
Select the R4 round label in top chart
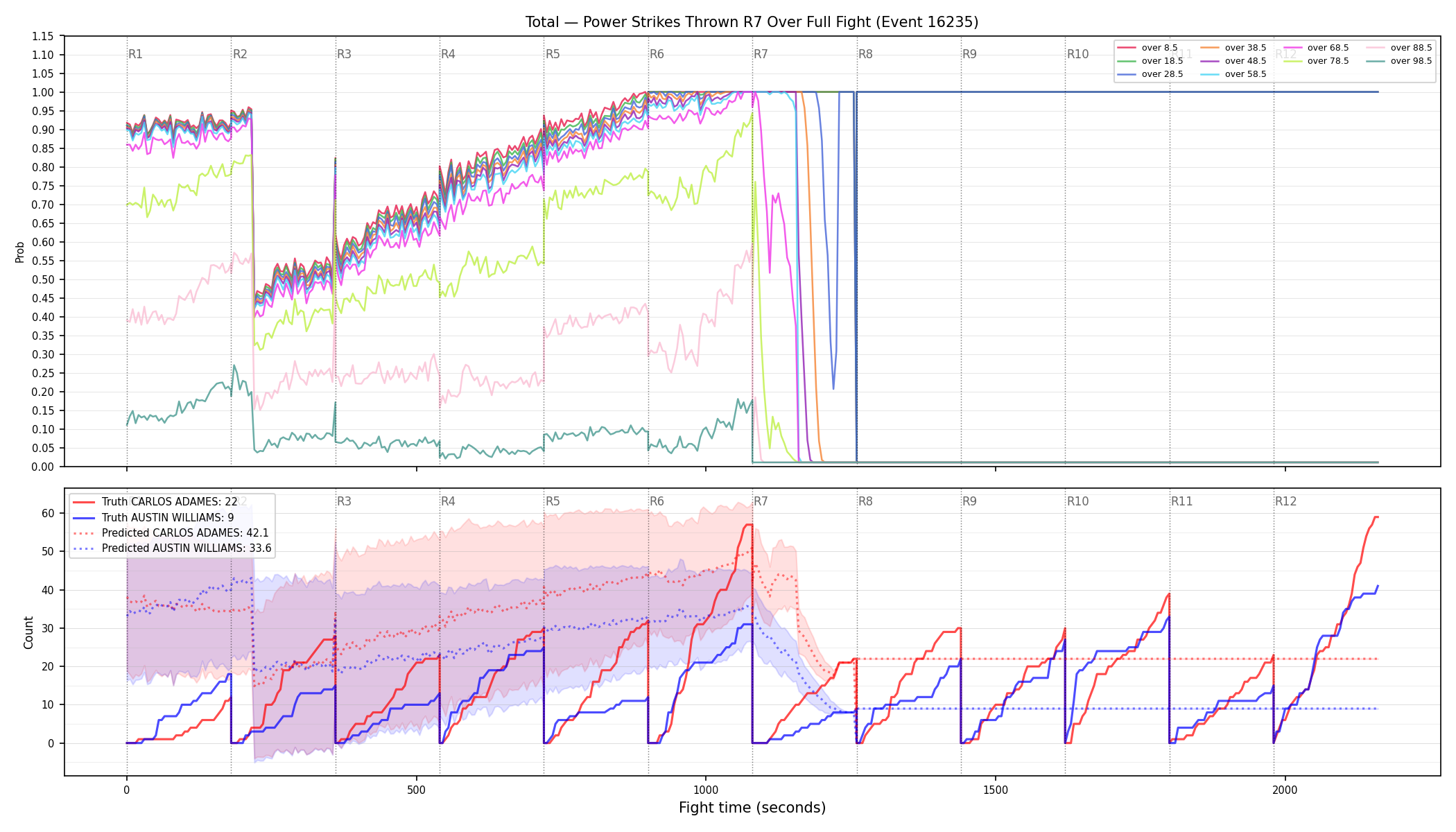pyautogui.click(x=448, y=54)
